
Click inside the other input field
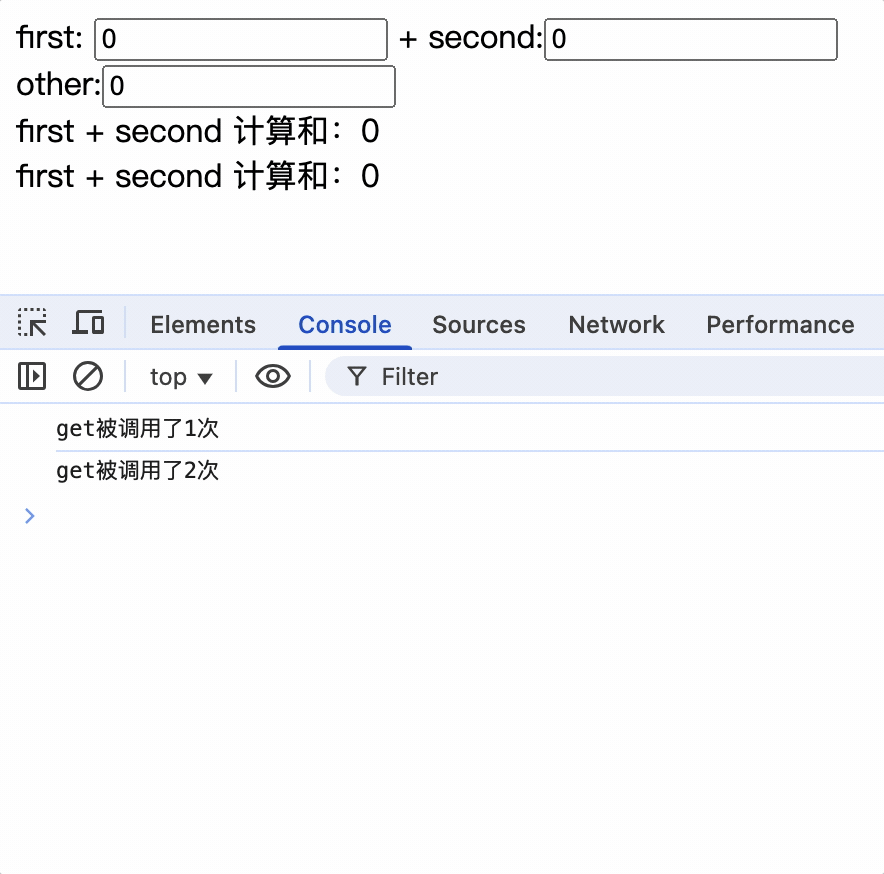[x=249, y=86]
